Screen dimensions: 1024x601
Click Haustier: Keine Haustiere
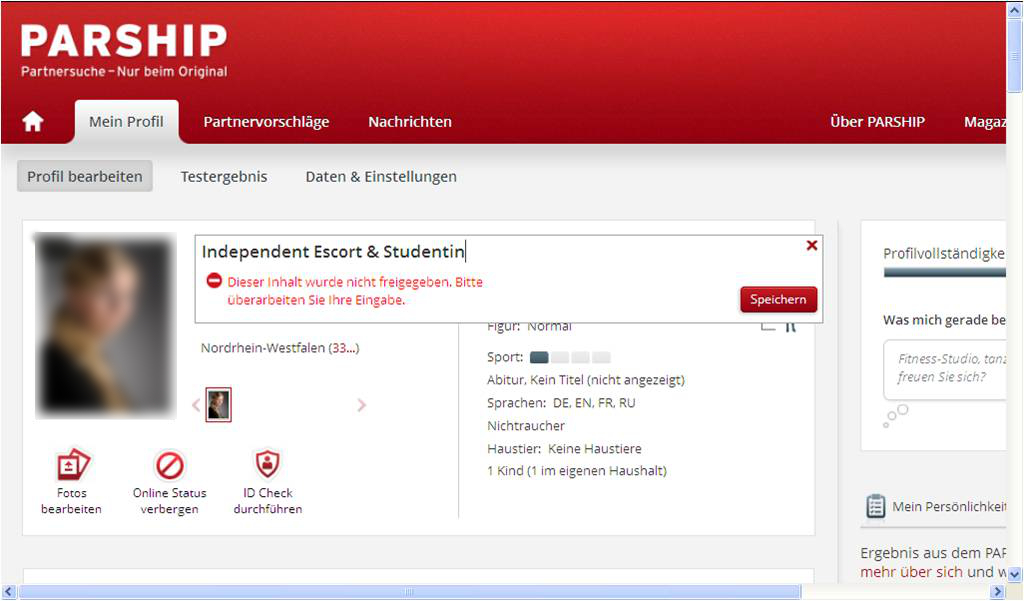point(564,449)
